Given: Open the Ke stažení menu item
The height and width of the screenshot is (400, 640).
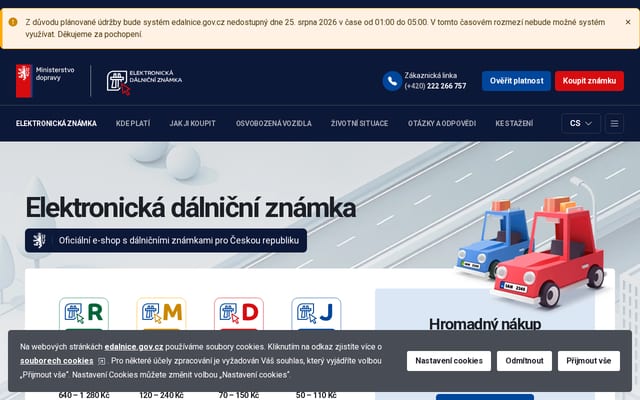Looking at the screenshot, I should click(514, 123).
